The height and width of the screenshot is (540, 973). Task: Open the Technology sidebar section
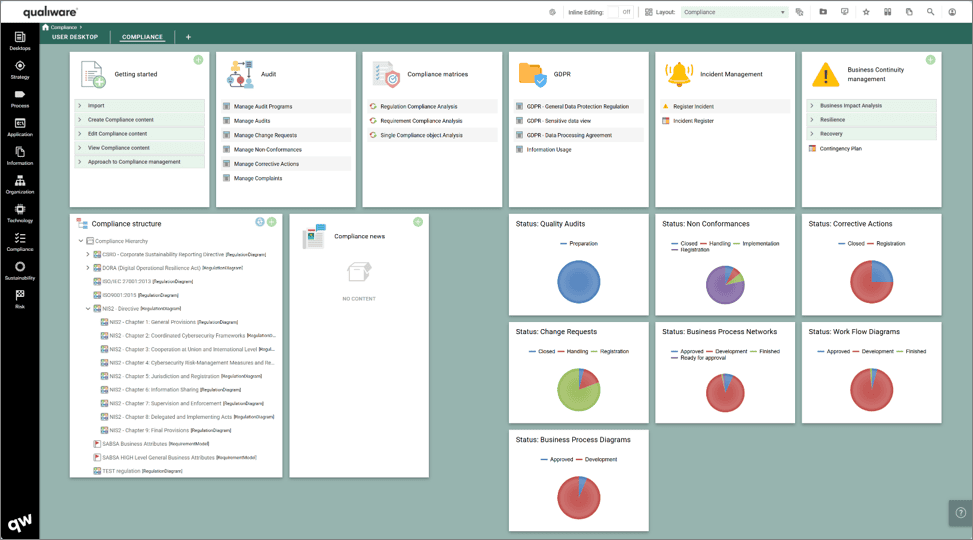19,213
